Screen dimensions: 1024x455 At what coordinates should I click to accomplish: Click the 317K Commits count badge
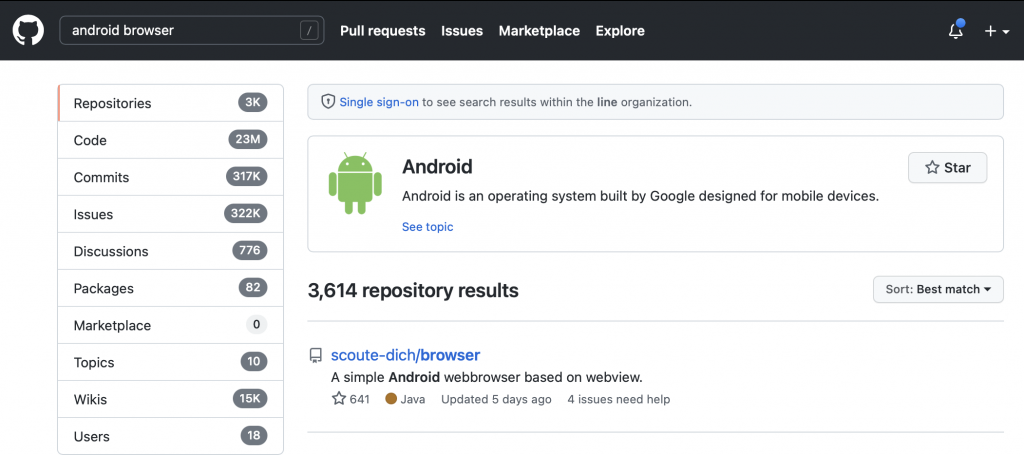pos(246,176)
